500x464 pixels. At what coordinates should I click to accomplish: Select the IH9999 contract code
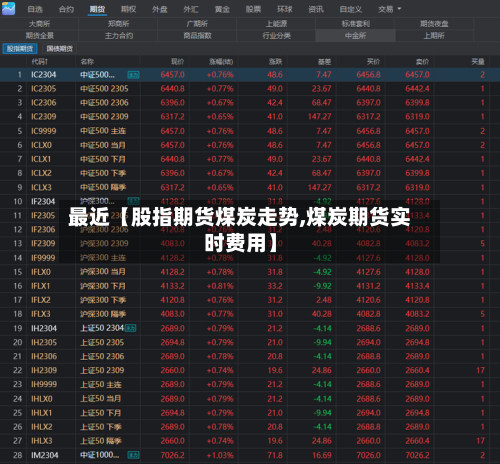click(44, 384)
